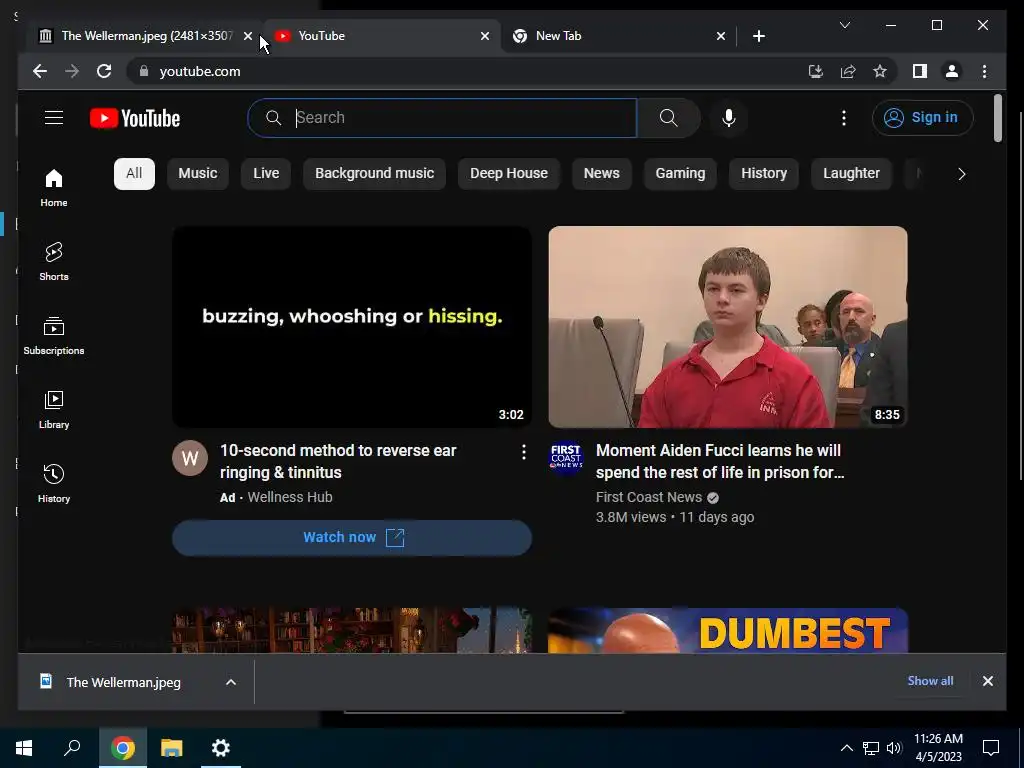Viewport: 1024px width, 768px height.
Task: Show next filter chips arrow
Action: [961, 174]
